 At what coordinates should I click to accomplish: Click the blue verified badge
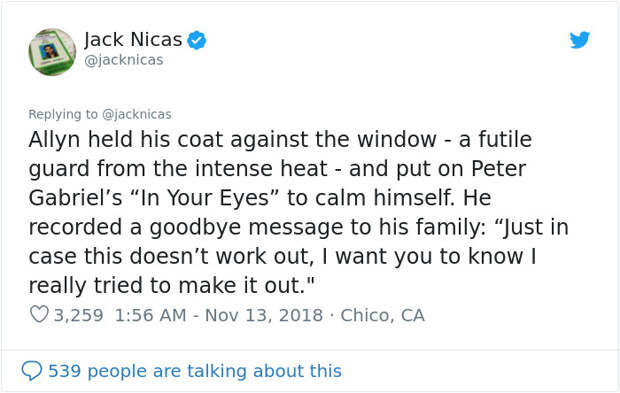tap(197, 40)
